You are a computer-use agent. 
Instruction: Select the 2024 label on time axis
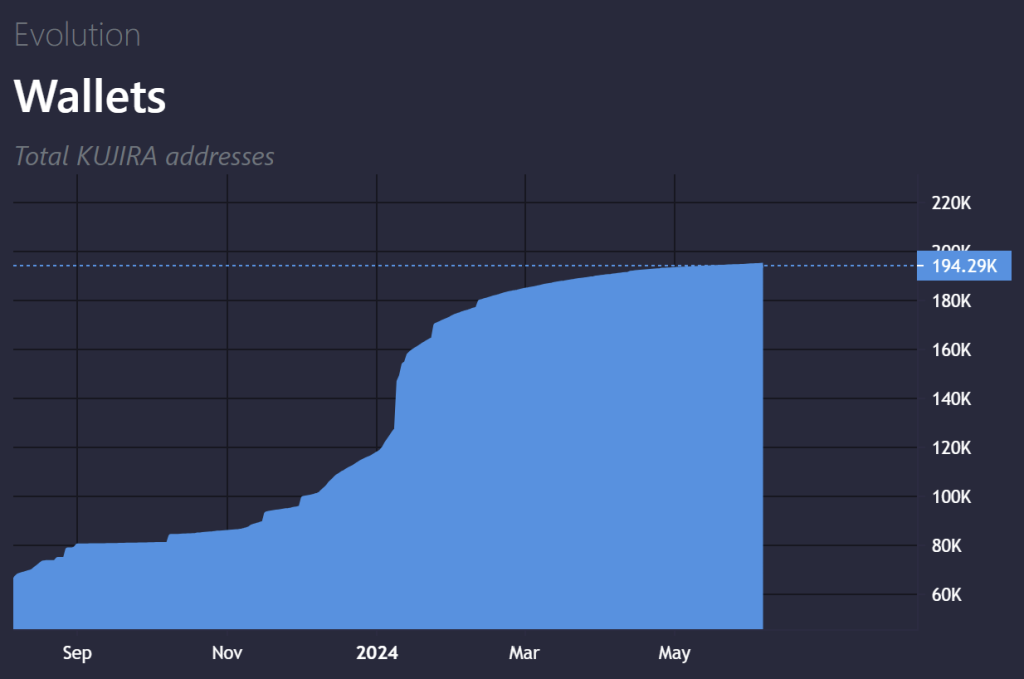point(377,653)
